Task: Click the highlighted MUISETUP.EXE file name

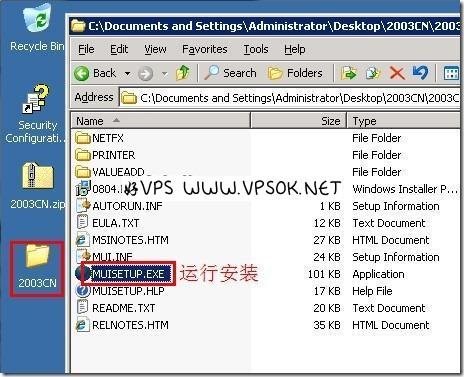Action: click(128, 274)
